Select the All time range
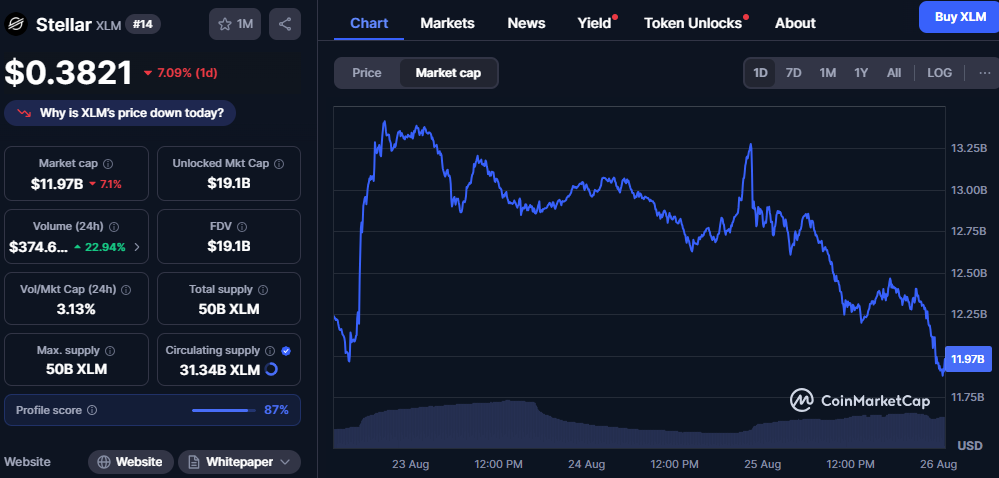The image size is (999, 478). pyautogui.click(x=894, y=73)
